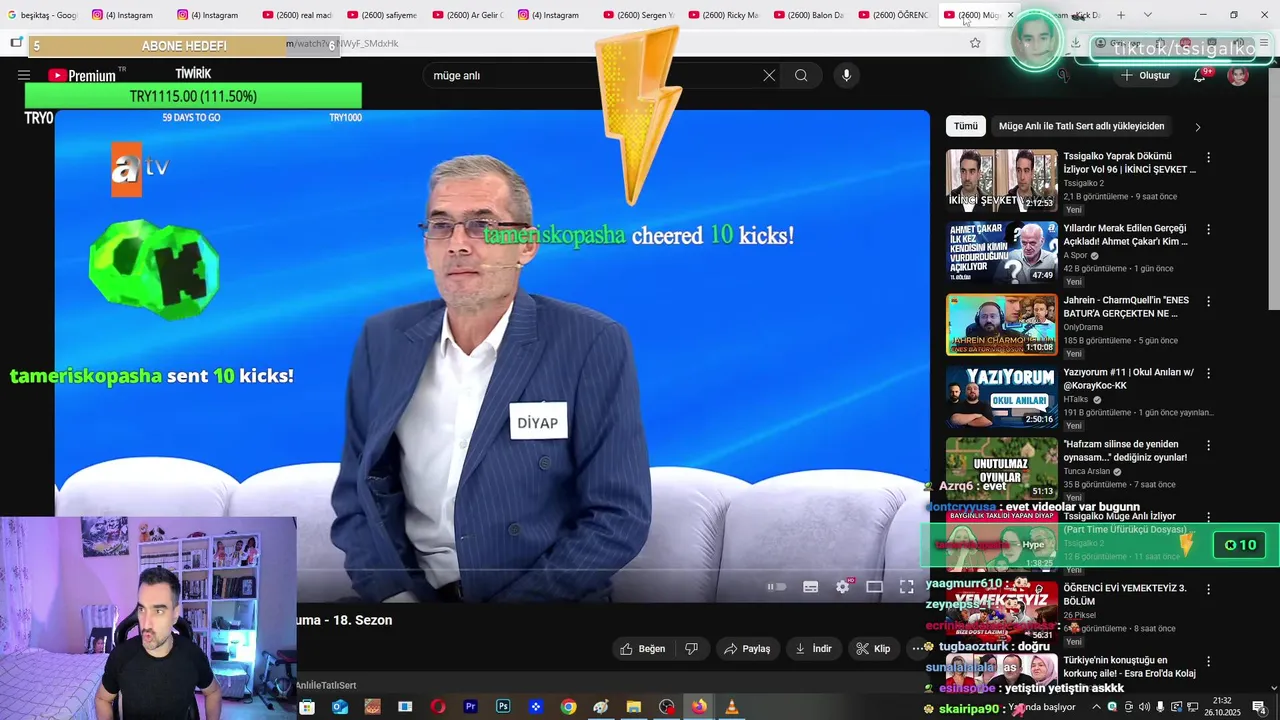1280x720 pixels.
Task: Launch Outlook from the taskbar
Action: click(x=340, y=707)
